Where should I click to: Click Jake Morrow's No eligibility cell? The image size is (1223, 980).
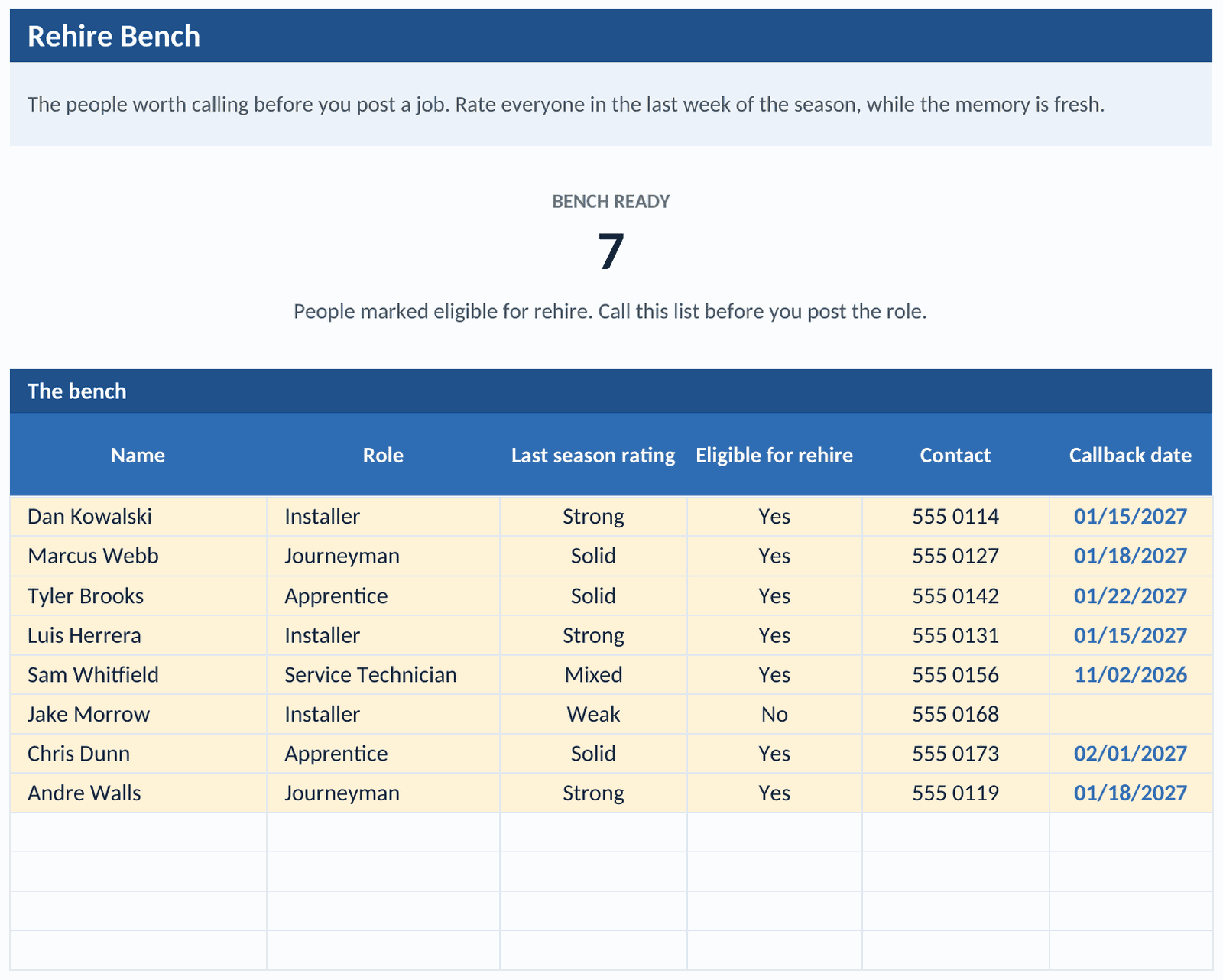tap(774, 714)
